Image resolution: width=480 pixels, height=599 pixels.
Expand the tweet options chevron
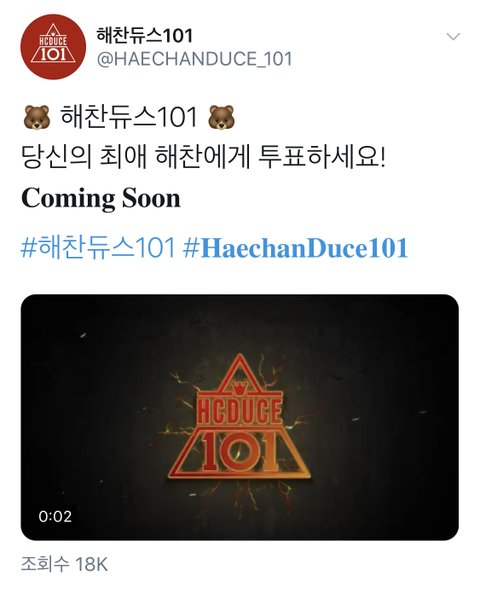[x=453, y=37]
